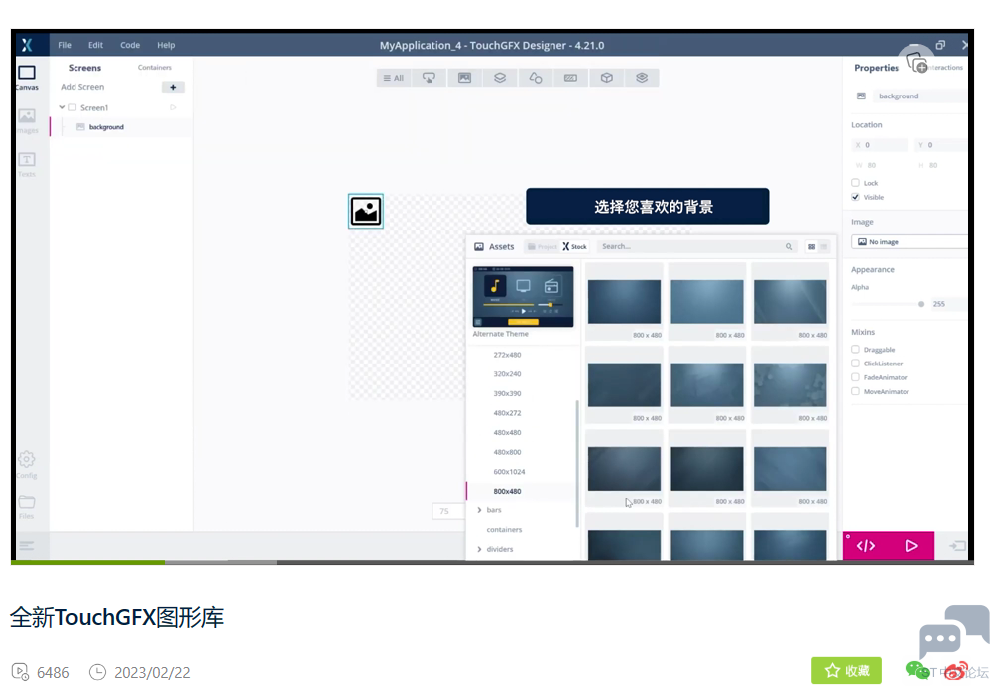Adjust the Alpha slider handle

pos(921,304)
